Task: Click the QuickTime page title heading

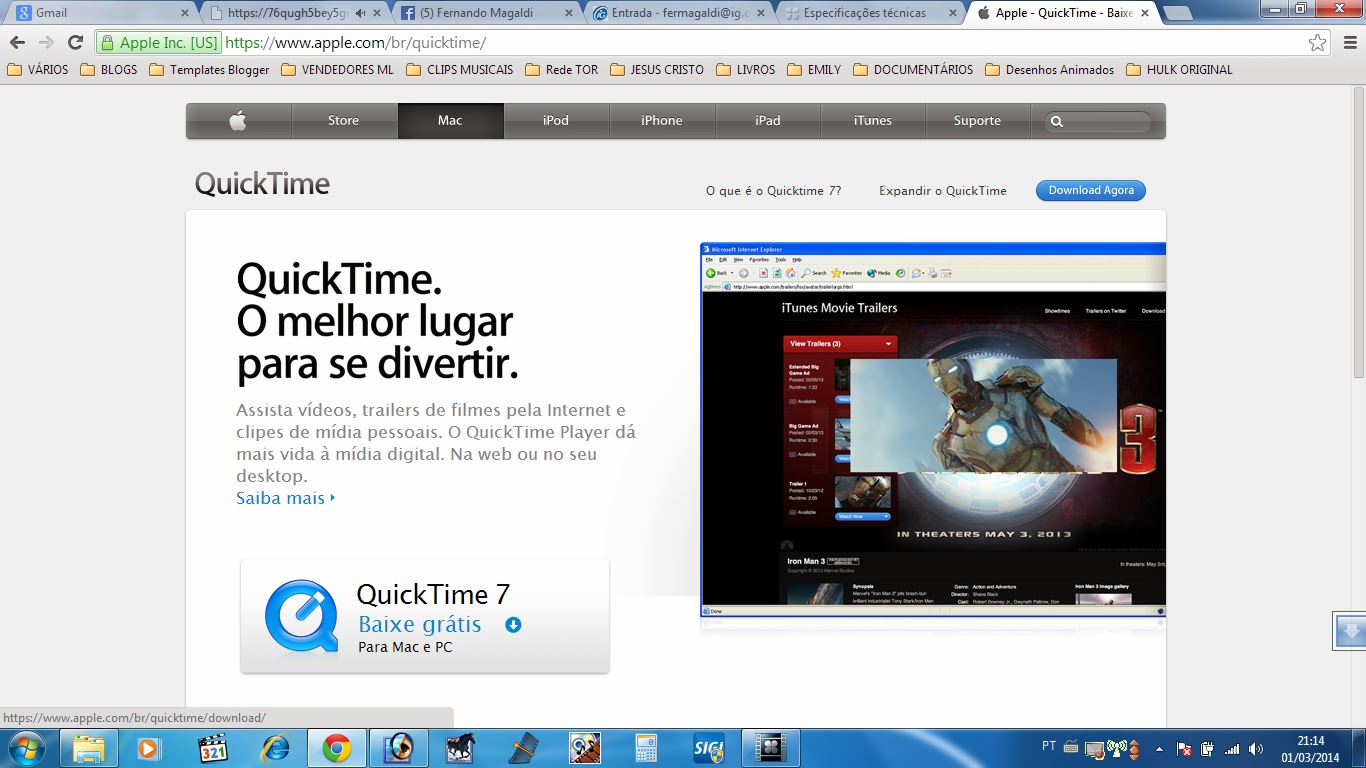Action: coord(262,184)
